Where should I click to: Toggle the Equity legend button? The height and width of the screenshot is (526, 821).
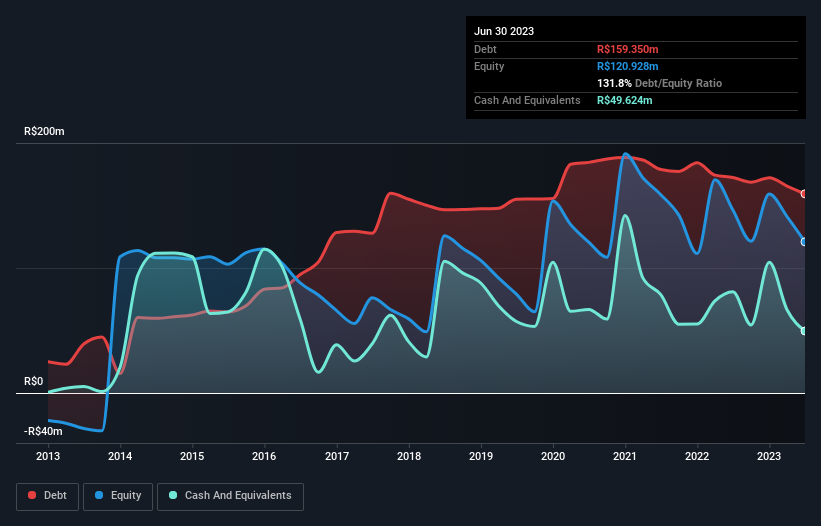point(118,496)
